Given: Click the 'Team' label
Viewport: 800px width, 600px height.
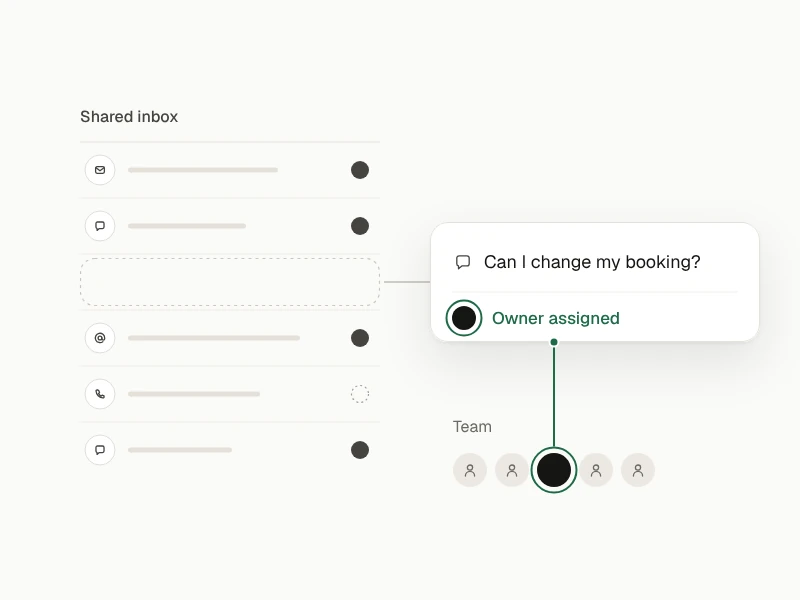Looking at the screenshot, I should point(472,427).
